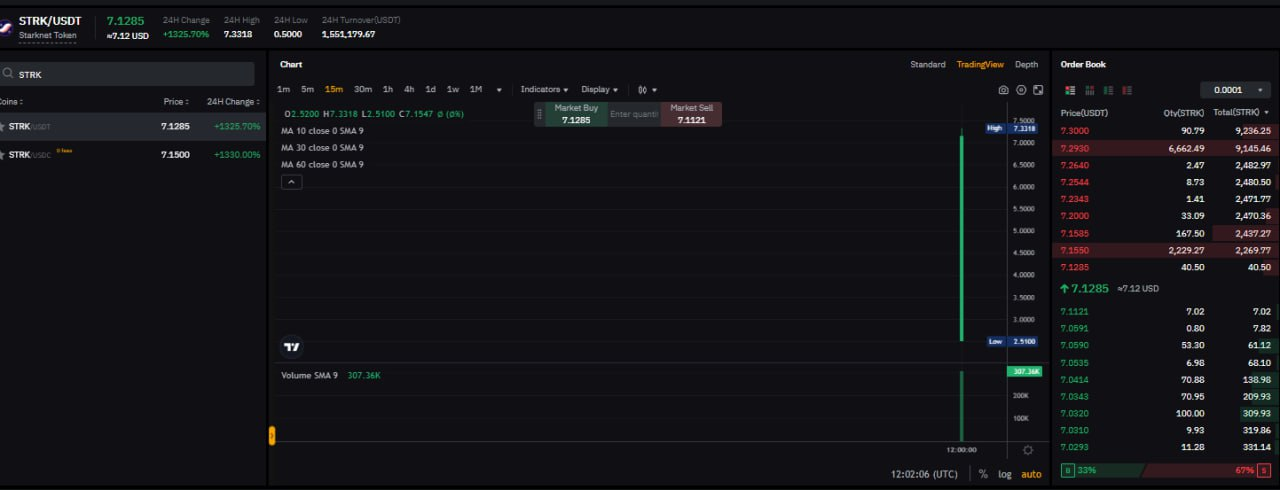Click the search magnifier icon

tap(8, 74)
